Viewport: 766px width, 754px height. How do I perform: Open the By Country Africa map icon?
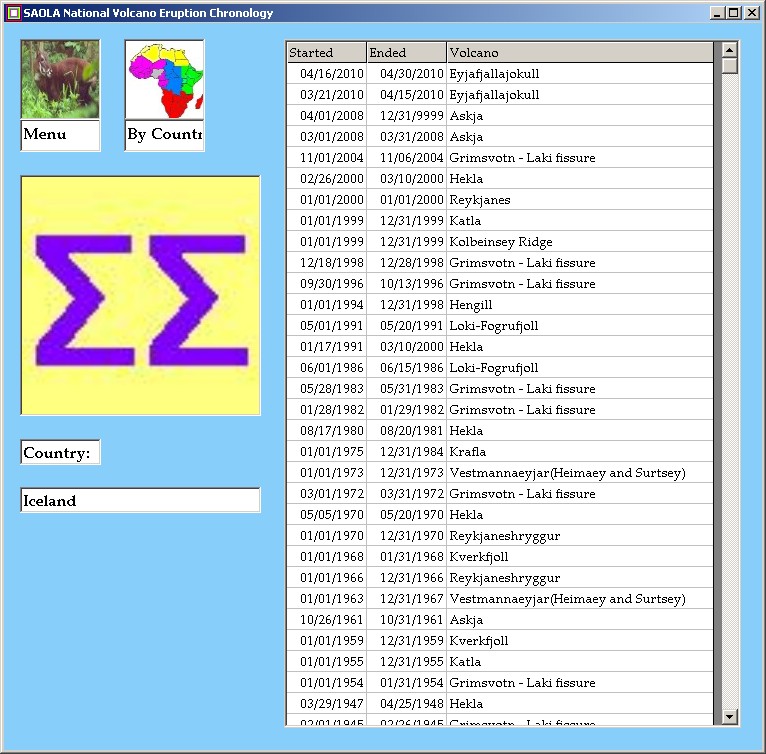point(164,80)
